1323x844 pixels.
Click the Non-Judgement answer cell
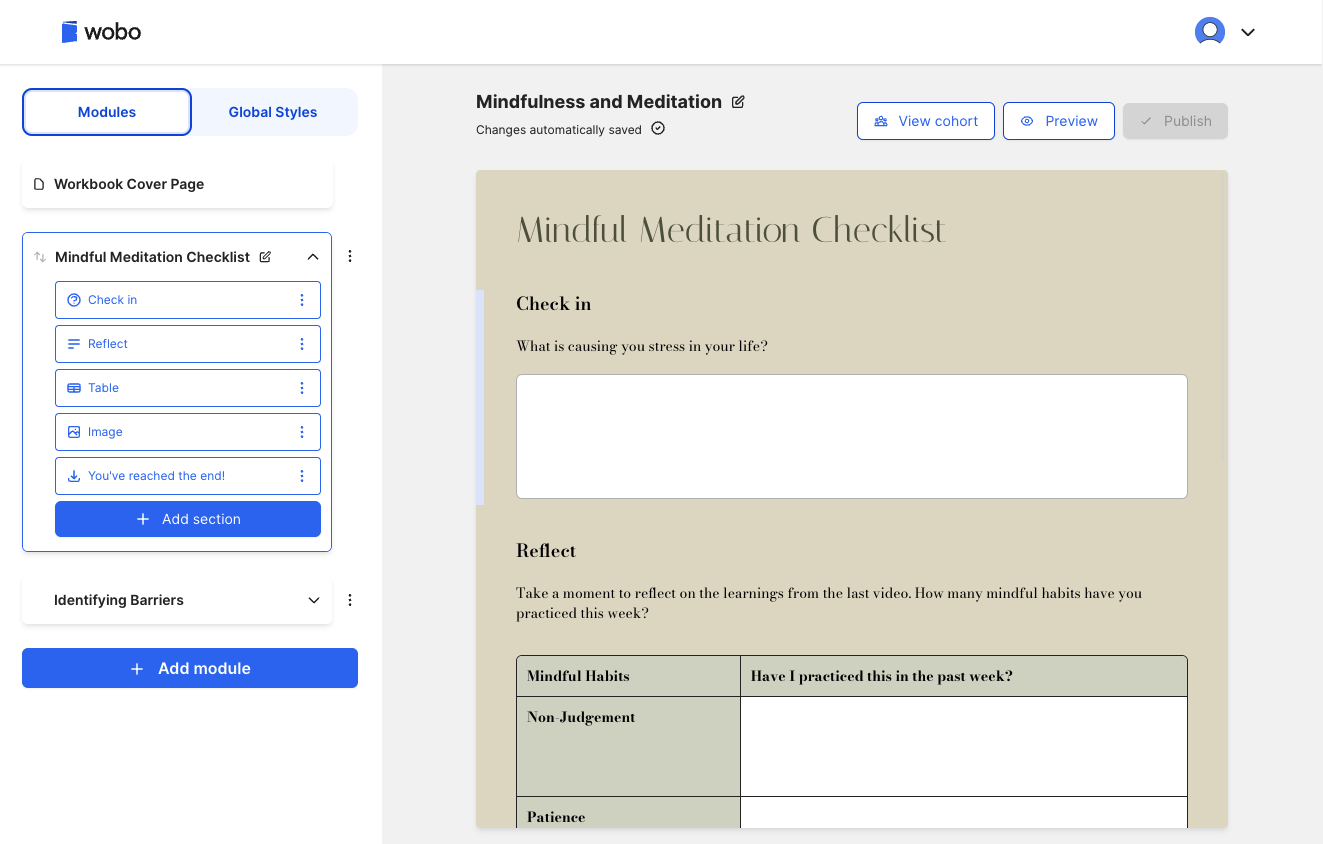click(x=964, y=747)
